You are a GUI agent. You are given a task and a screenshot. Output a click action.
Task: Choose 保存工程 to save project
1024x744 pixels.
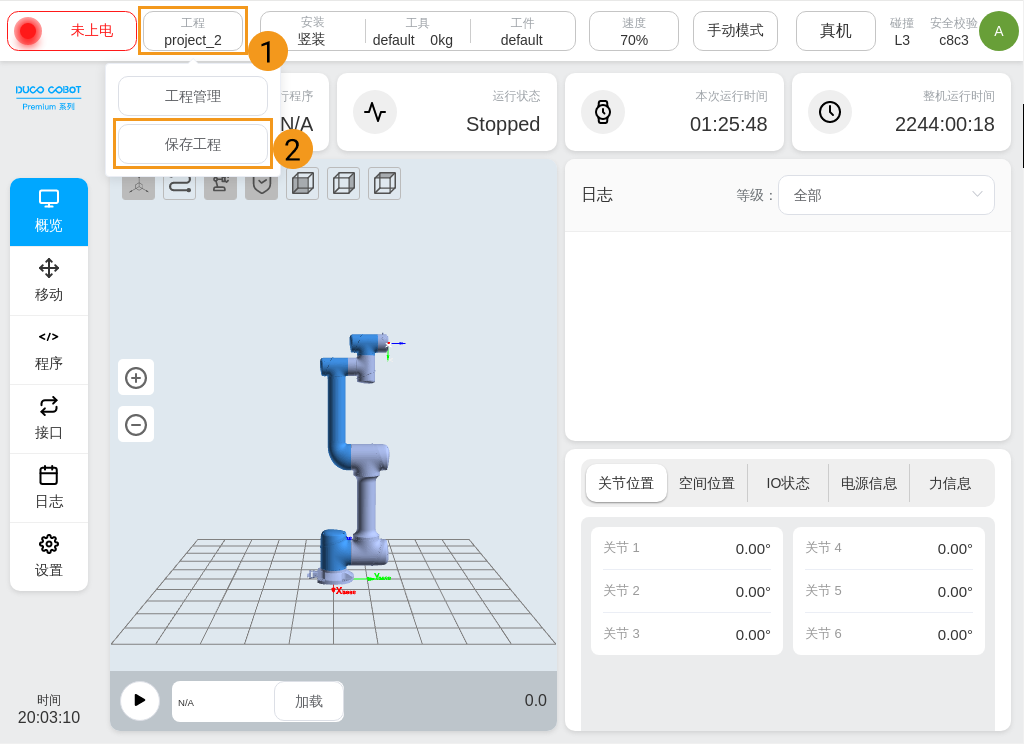[x=193, y=144]
